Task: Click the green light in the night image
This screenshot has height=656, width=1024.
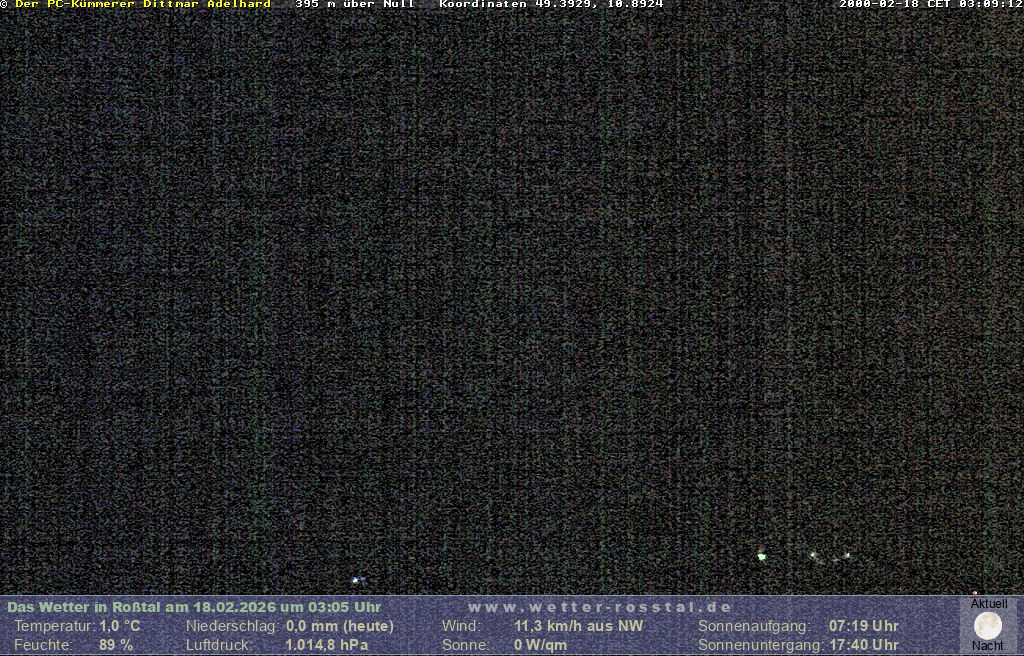Action: [762, 556]
